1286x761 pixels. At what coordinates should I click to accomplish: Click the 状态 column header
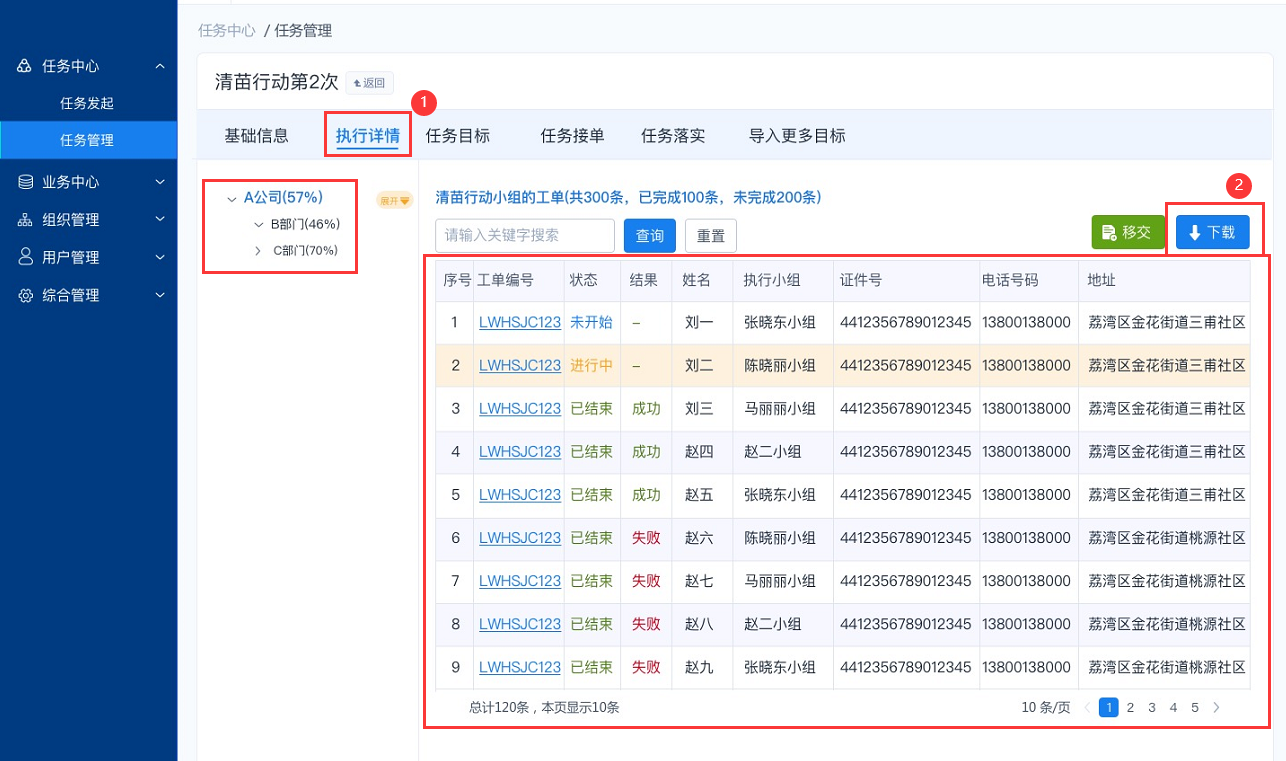[583, 281]
